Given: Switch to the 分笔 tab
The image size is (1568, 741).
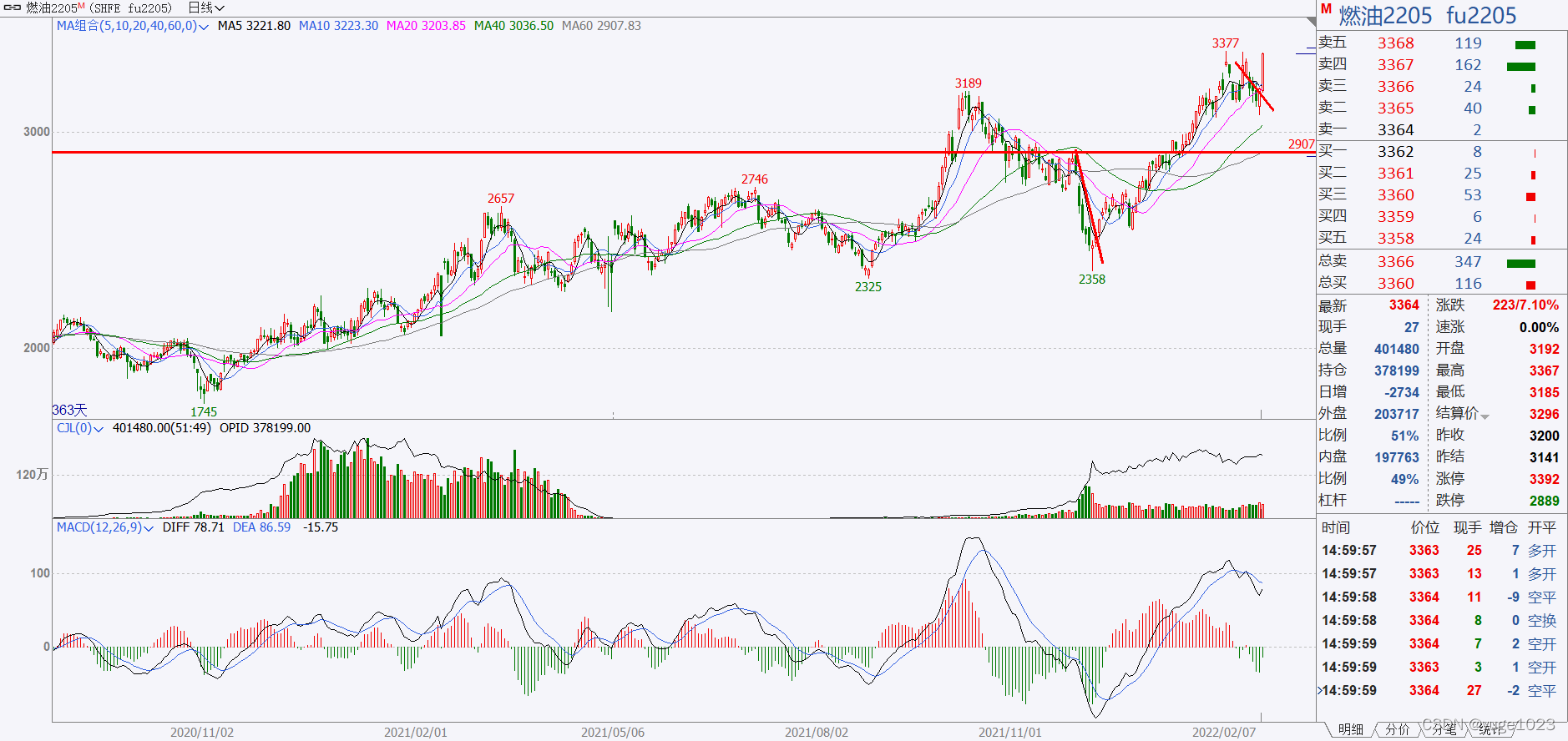Looking at the screenshot, I should coord(1444,729).
